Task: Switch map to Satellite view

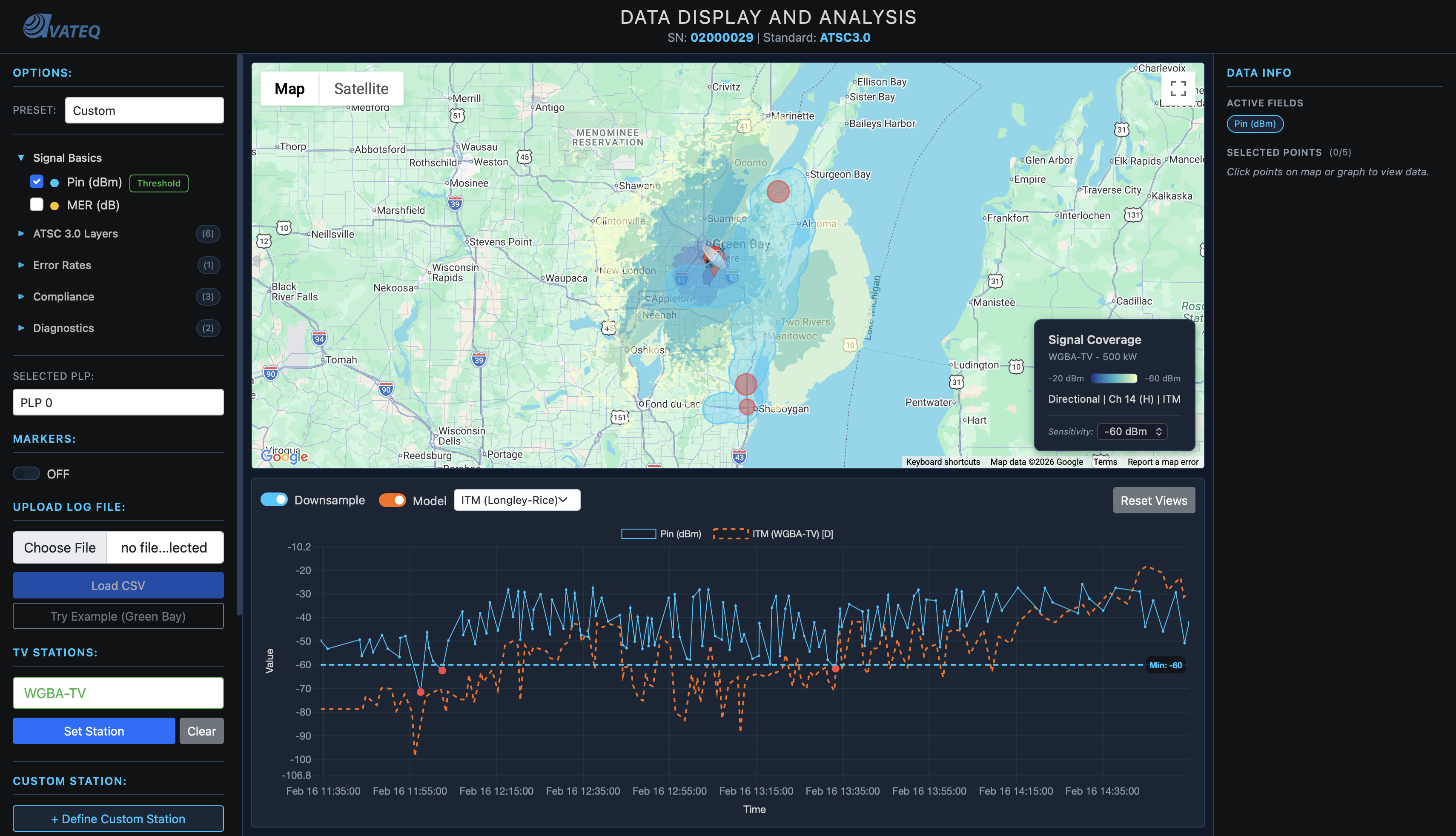Action: [x=361, y=89]
